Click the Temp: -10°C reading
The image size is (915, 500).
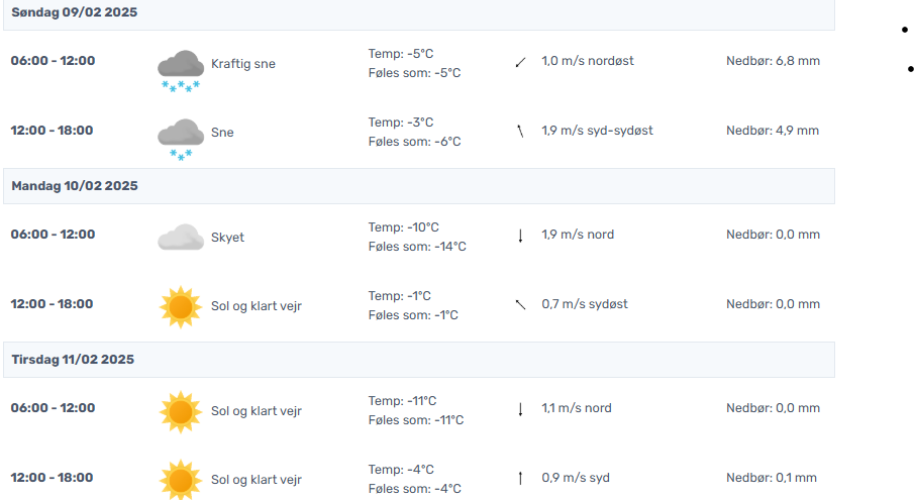point(403,228)
